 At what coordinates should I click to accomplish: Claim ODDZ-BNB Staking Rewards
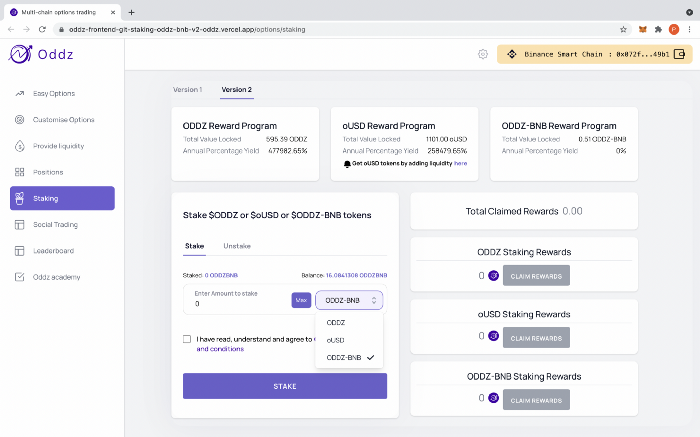coord(536,400)
